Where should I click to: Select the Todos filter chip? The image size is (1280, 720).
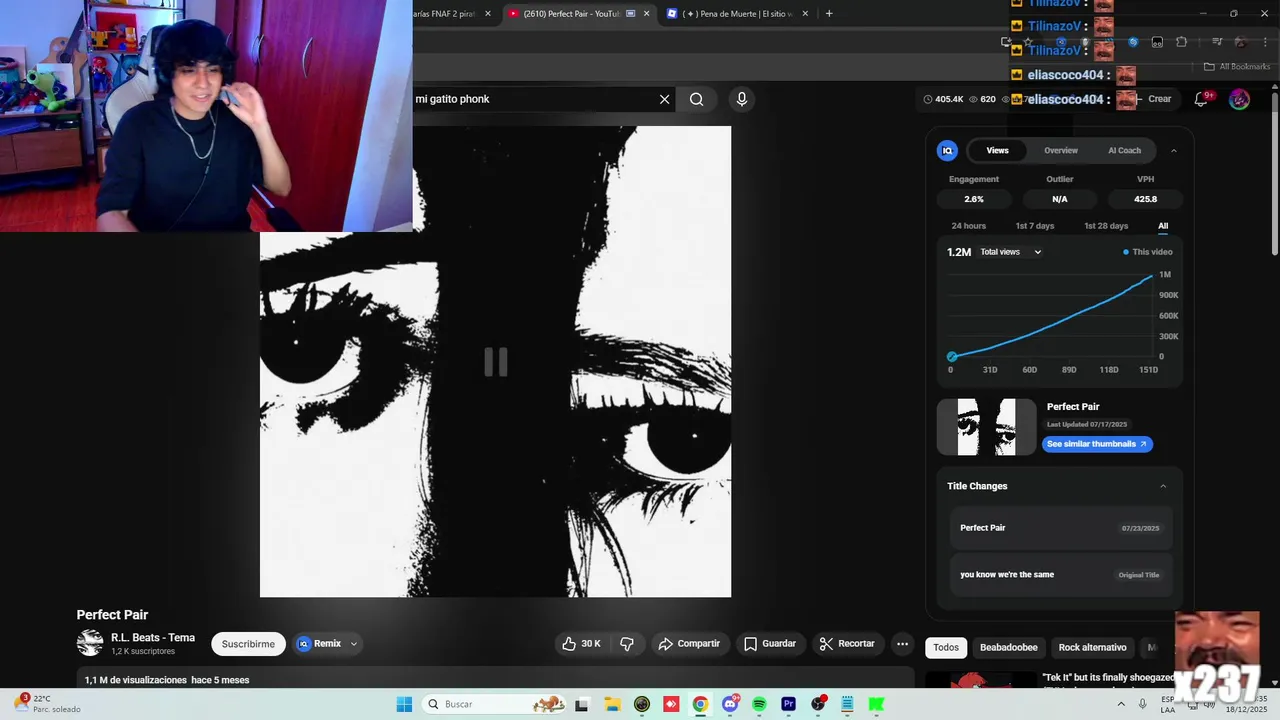[x=946, y=647]
